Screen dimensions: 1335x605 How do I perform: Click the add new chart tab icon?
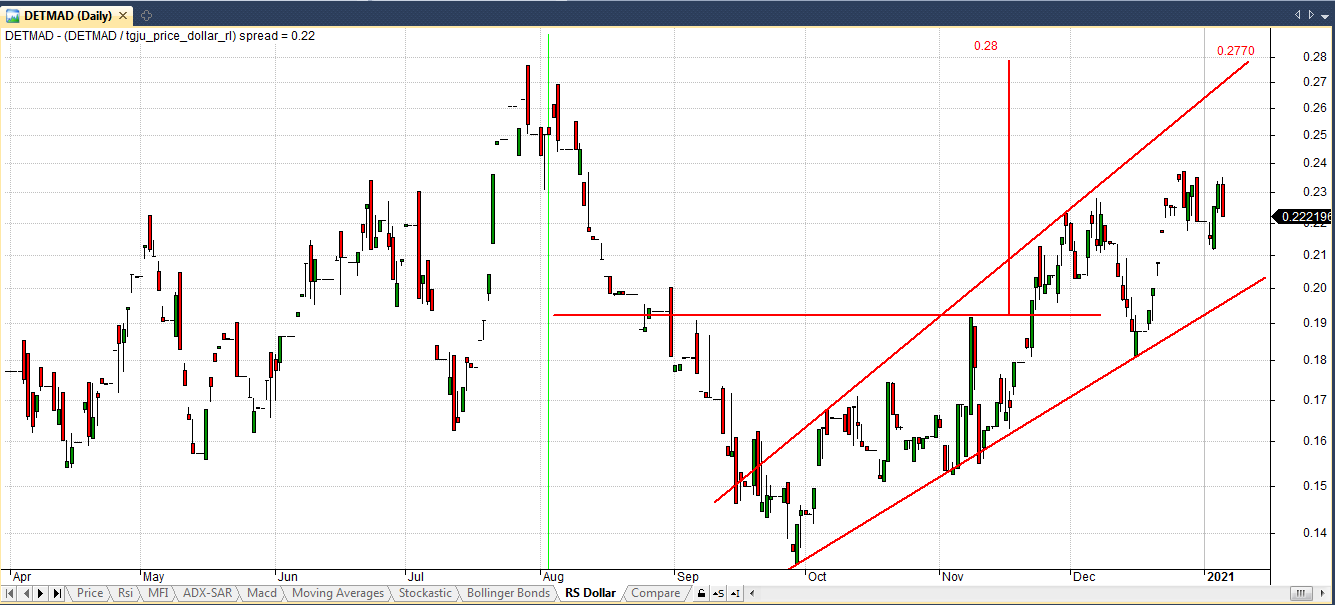(146, 14)
